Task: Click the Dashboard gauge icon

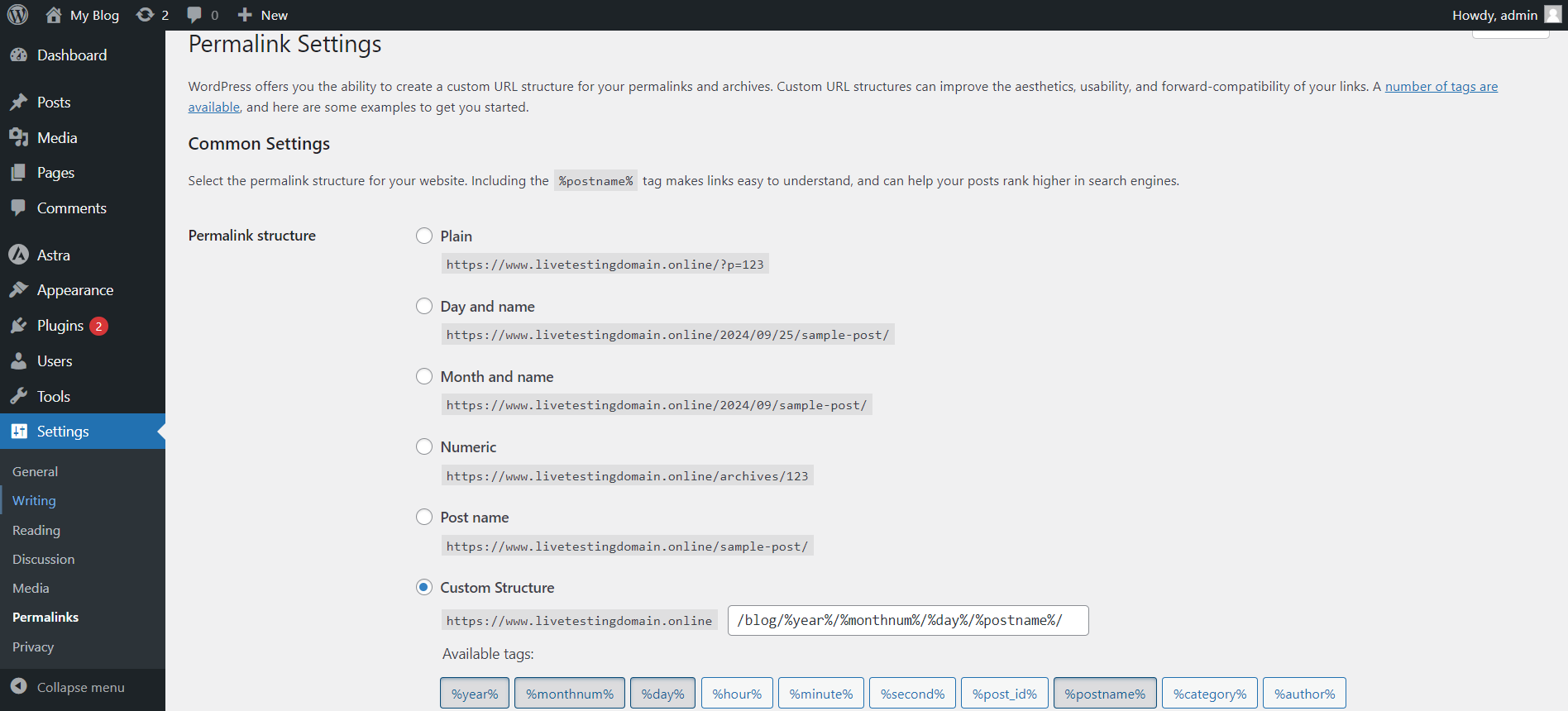Action: (19, 55)
